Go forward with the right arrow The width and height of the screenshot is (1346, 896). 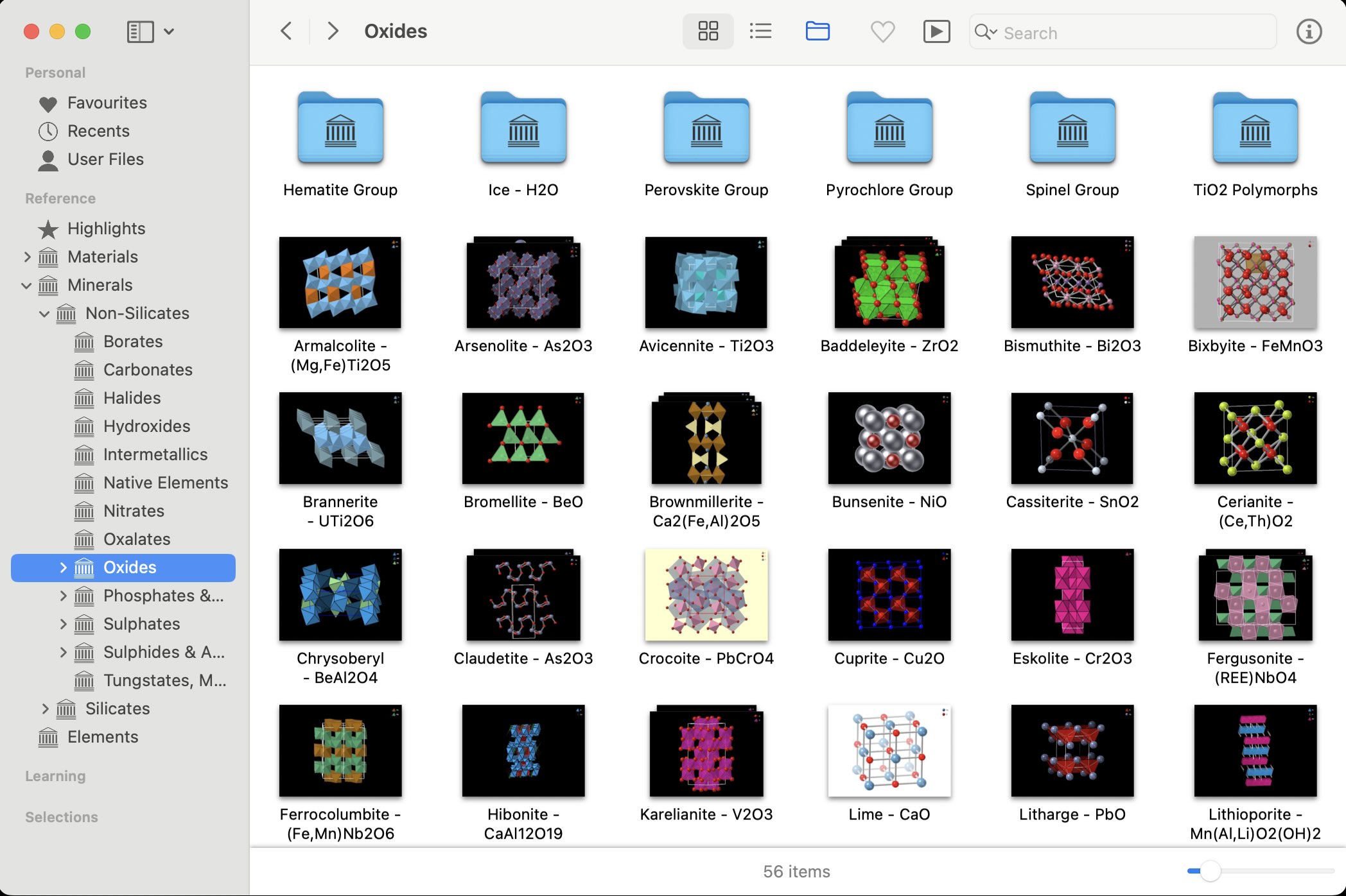click(332, 31)
